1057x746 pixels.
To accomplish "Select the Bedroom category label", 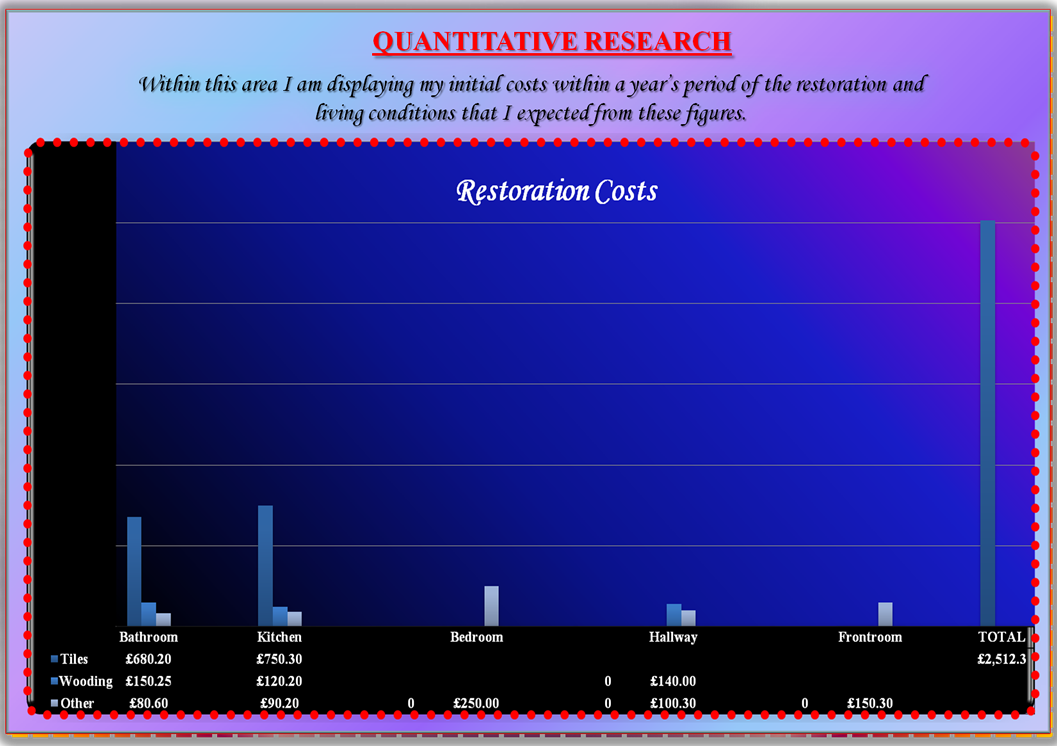I will click(476, 637).
